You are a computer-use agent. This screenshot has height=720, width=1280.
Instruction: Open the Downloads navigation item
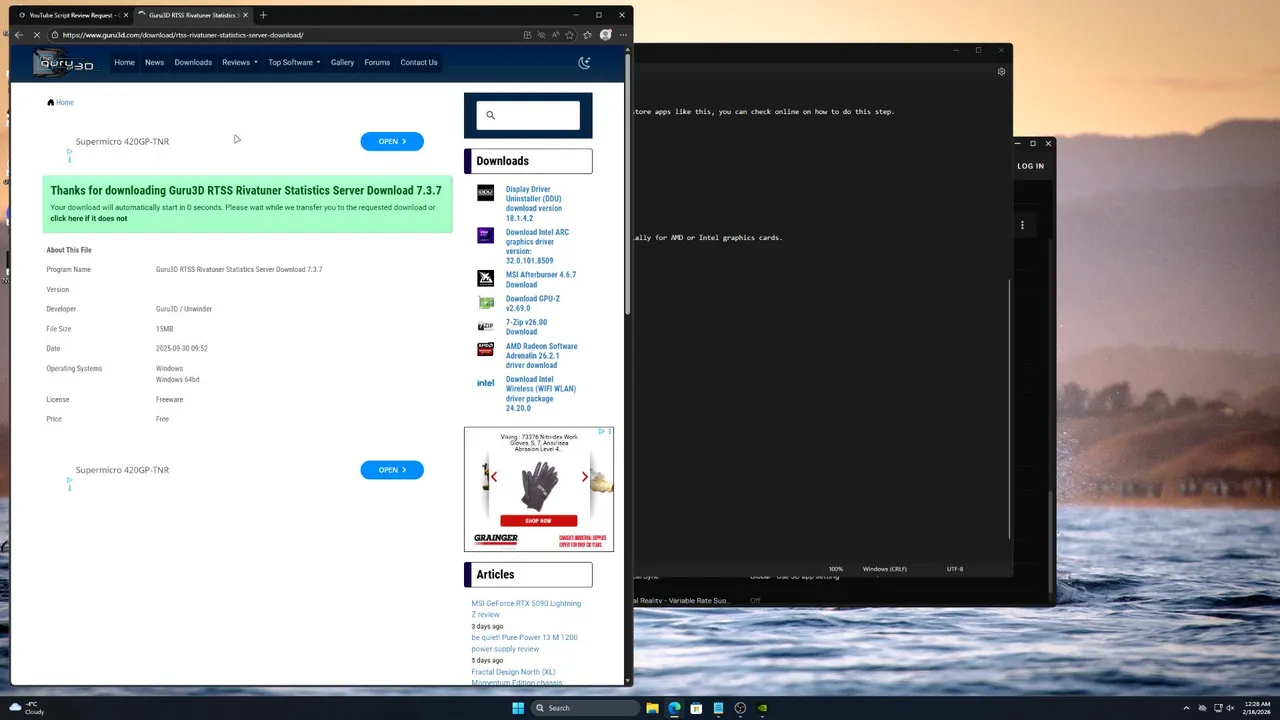pyautogui.click(x=193, y=62)
